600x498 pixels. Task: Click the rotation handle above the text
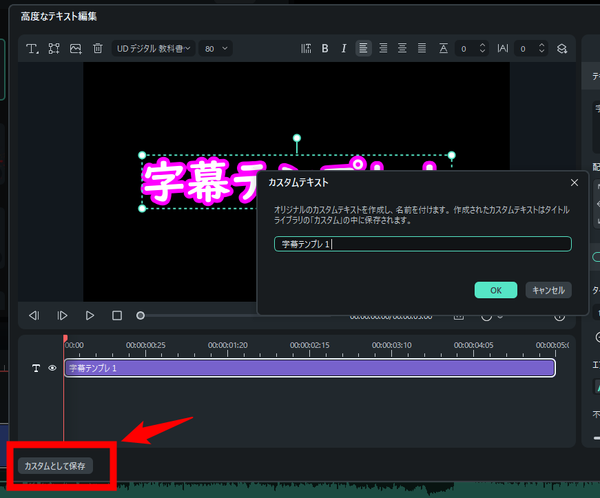(x=297, y=138)
